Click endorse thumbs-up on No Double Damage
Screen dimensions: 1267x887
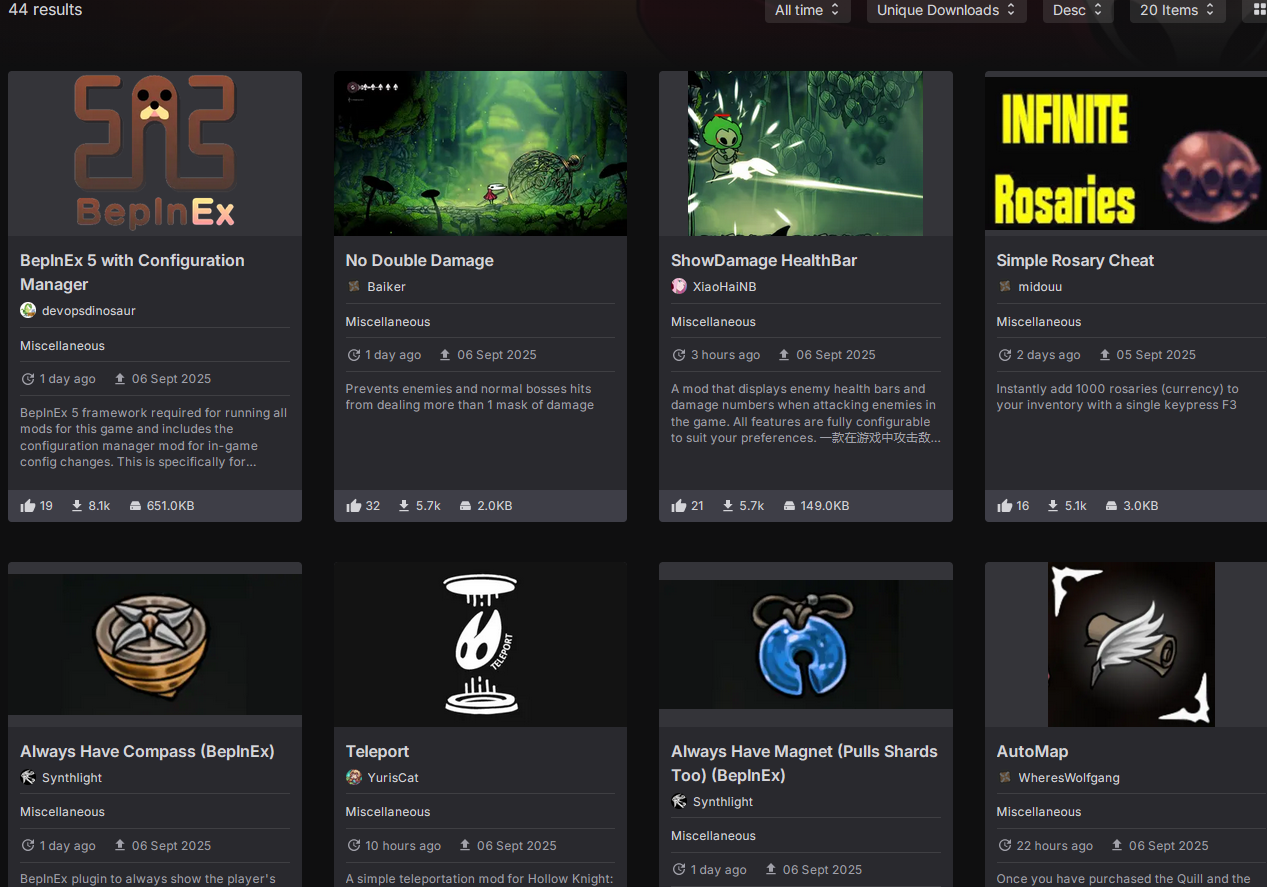click(x=354, y=506)
